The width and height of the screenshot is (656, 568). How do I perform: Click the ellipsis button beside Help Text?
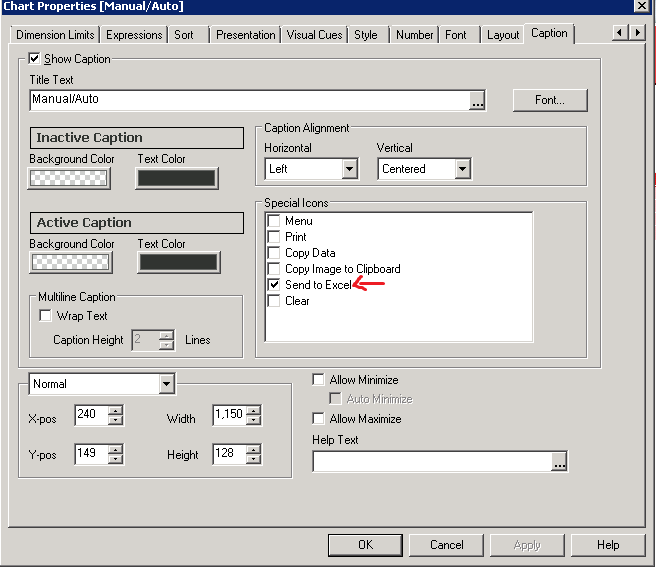pyautogui.click(x=559, y=461)
